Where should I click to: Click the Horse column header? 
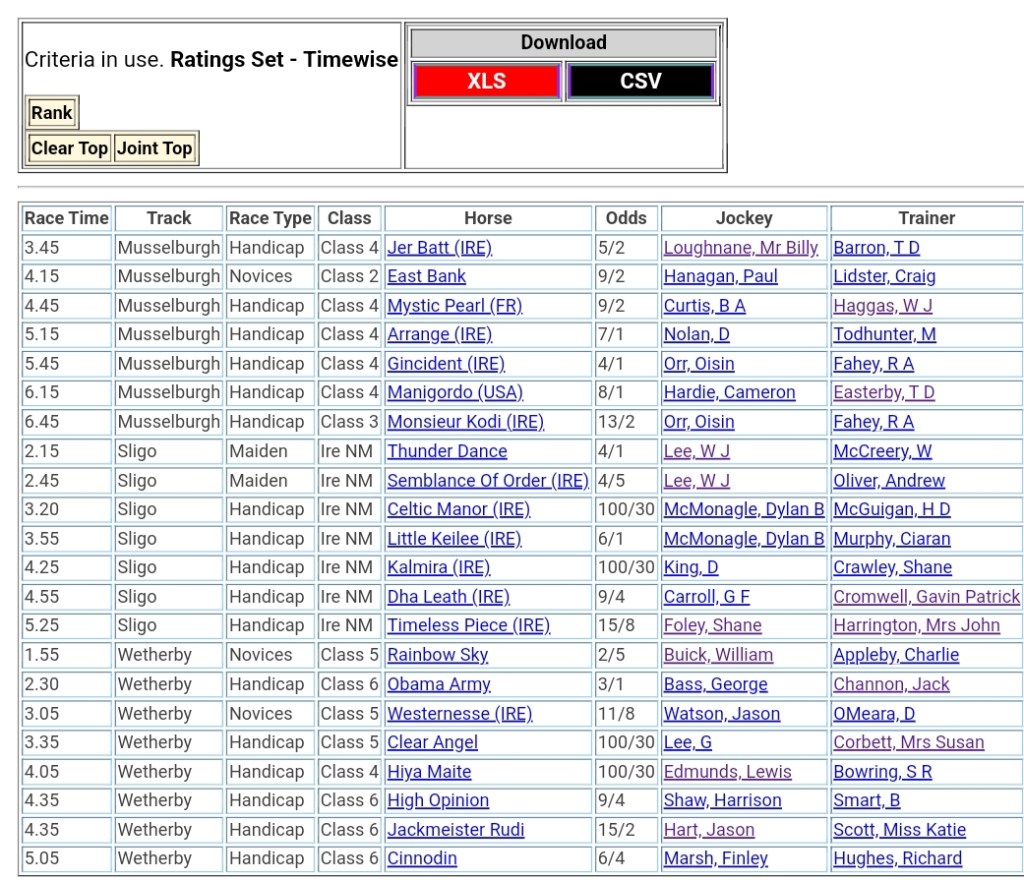coord(488,218)
